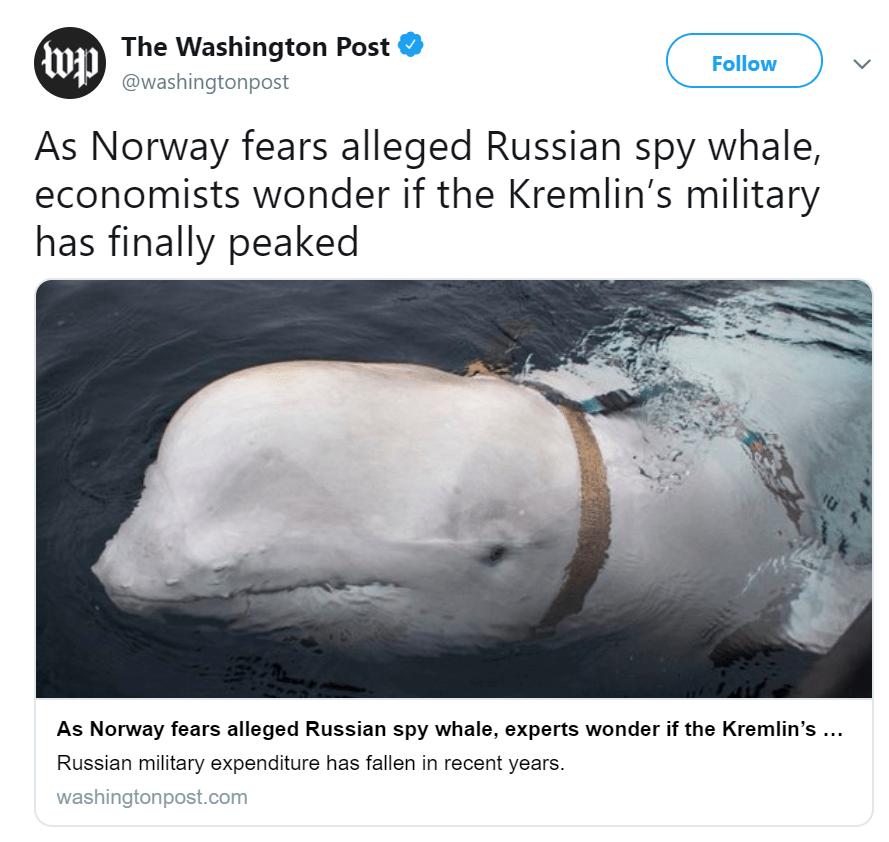Open the beluga whale photo
The width and height of the screenshot is (889, 842).
point(454,489)
